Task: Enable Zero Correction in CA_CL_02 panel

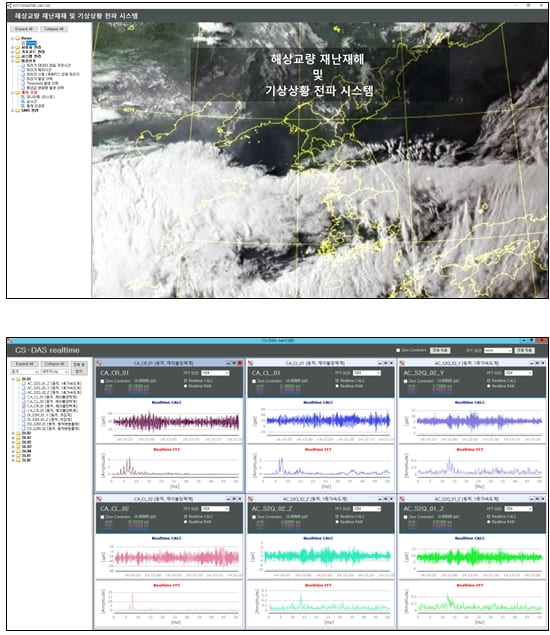Action: (x=102, y=517)
